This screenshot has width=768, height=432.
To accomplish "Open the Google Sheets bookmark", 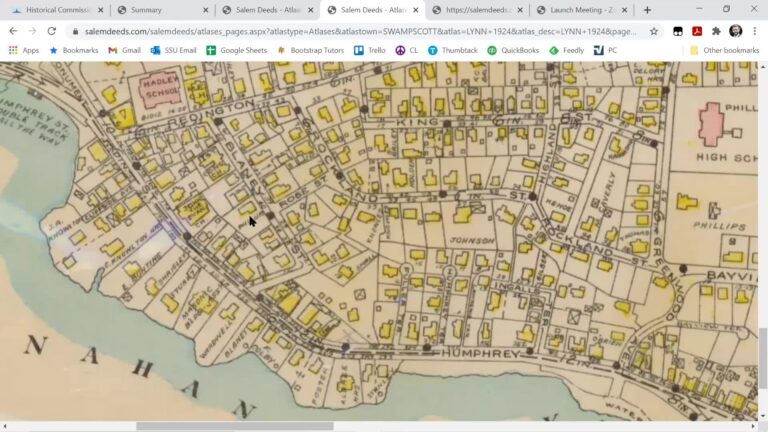I will (236, 50).
